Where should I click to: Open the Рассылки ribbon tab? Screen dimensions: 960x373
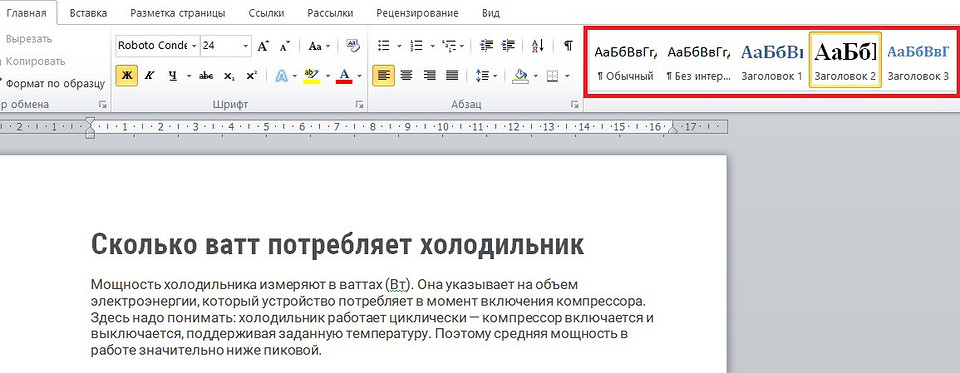click(331, 13)
